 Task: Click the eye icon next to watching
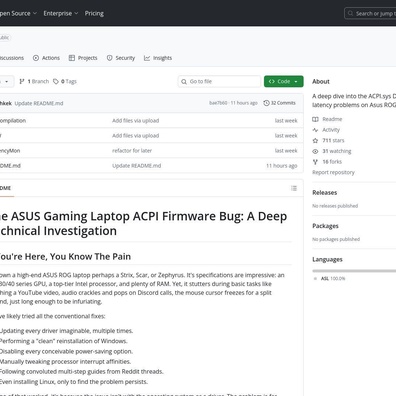click(315, 151)
